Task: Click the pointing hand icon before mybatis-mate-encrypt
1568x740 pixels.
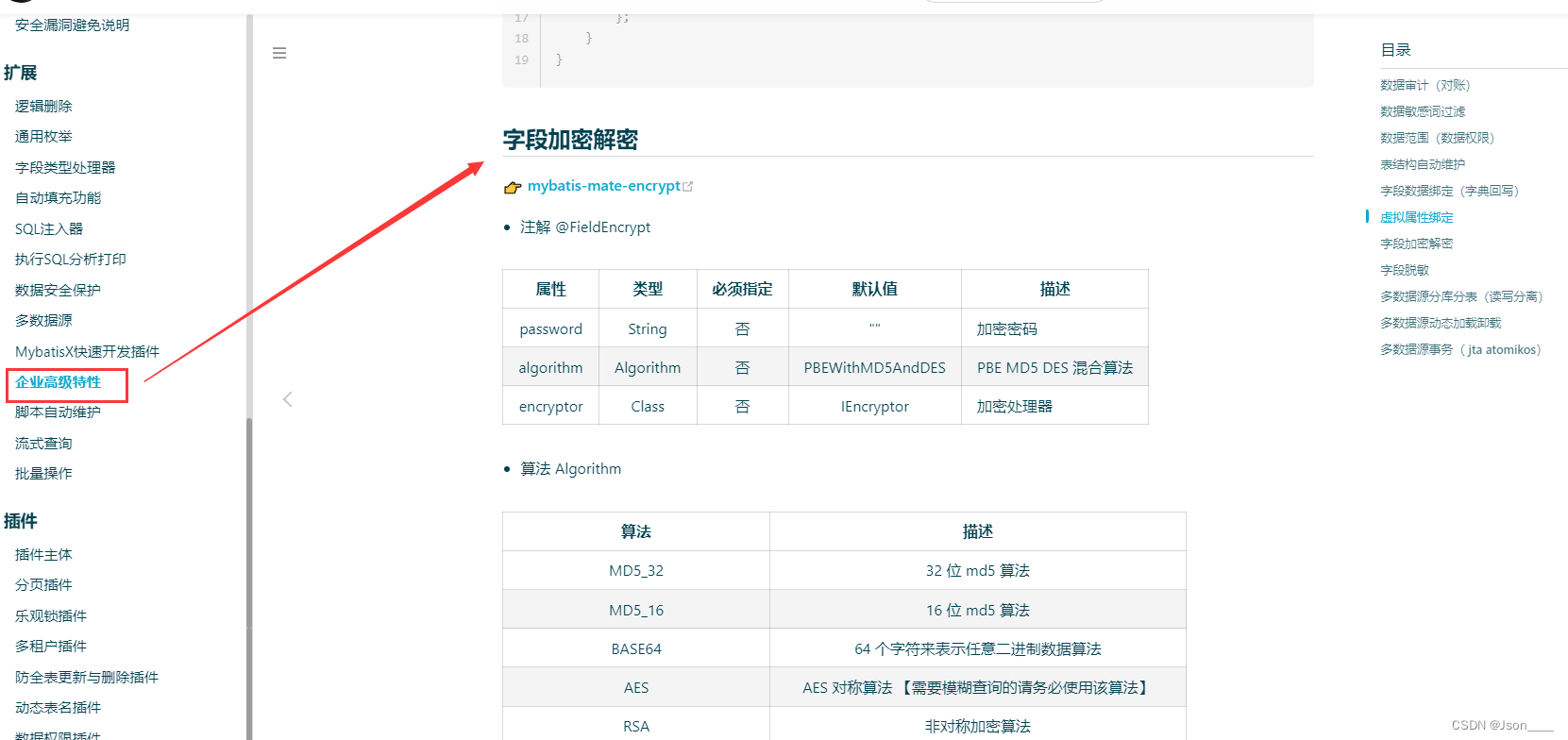Action: 513,187
